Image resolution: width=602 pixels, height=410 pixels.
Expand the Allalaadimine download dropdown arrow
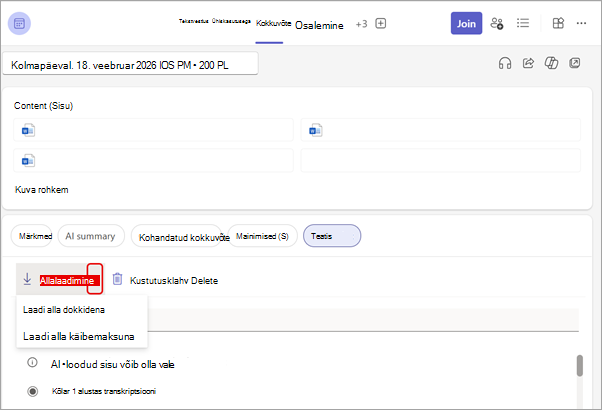click(95, 279)
